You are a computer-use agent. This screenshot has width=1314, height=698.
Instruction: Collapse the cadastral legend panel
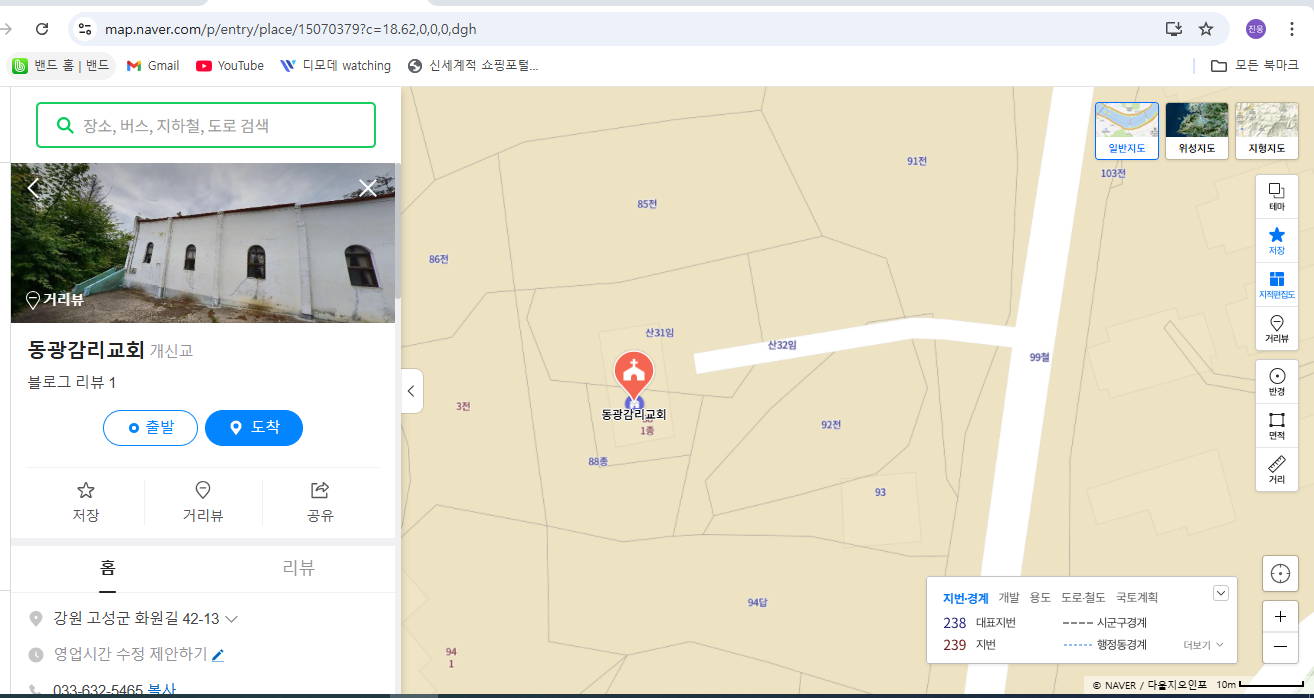pos(1220,593)
